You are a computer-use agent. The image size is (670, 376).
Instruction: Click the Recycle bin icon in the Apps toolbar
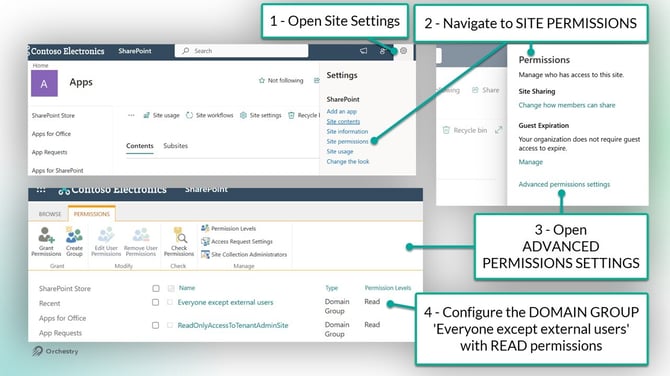point(291,115)
